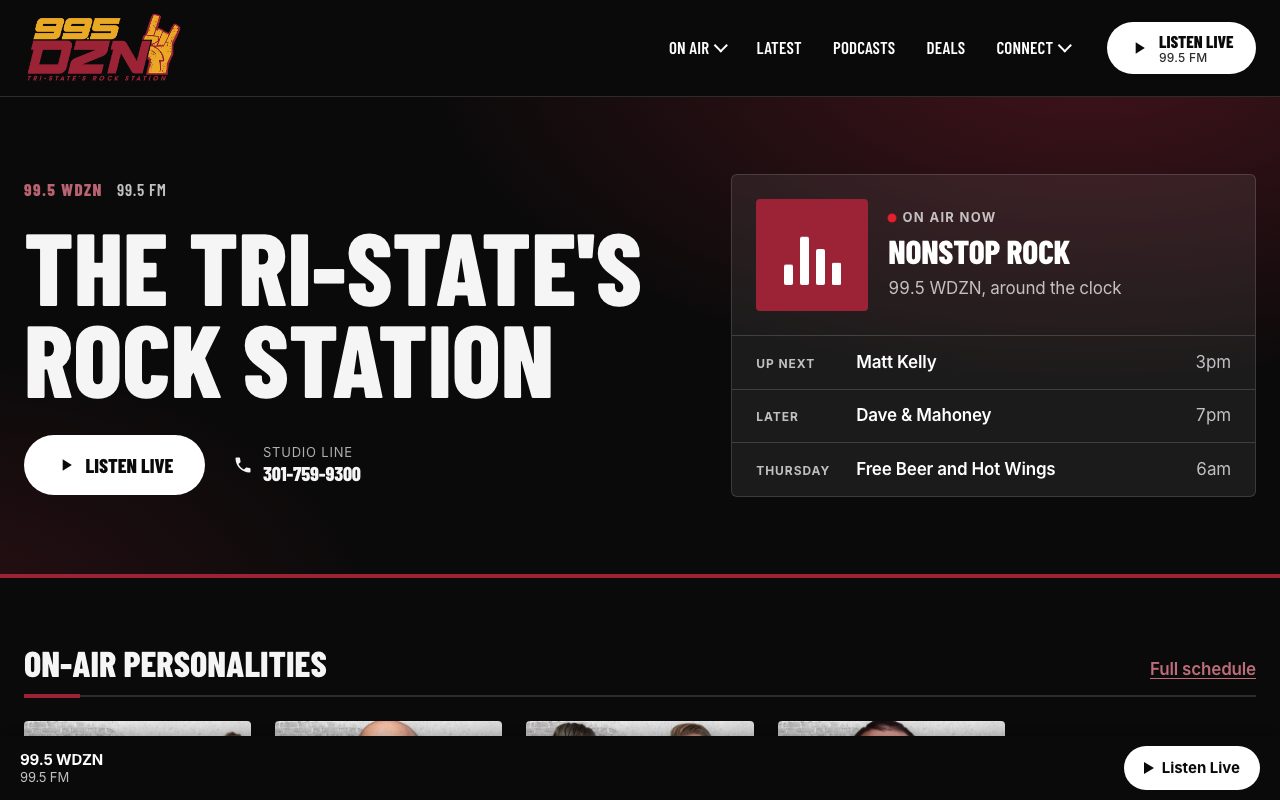Click the 99.5 FM tag above the headline

point(141,190)
